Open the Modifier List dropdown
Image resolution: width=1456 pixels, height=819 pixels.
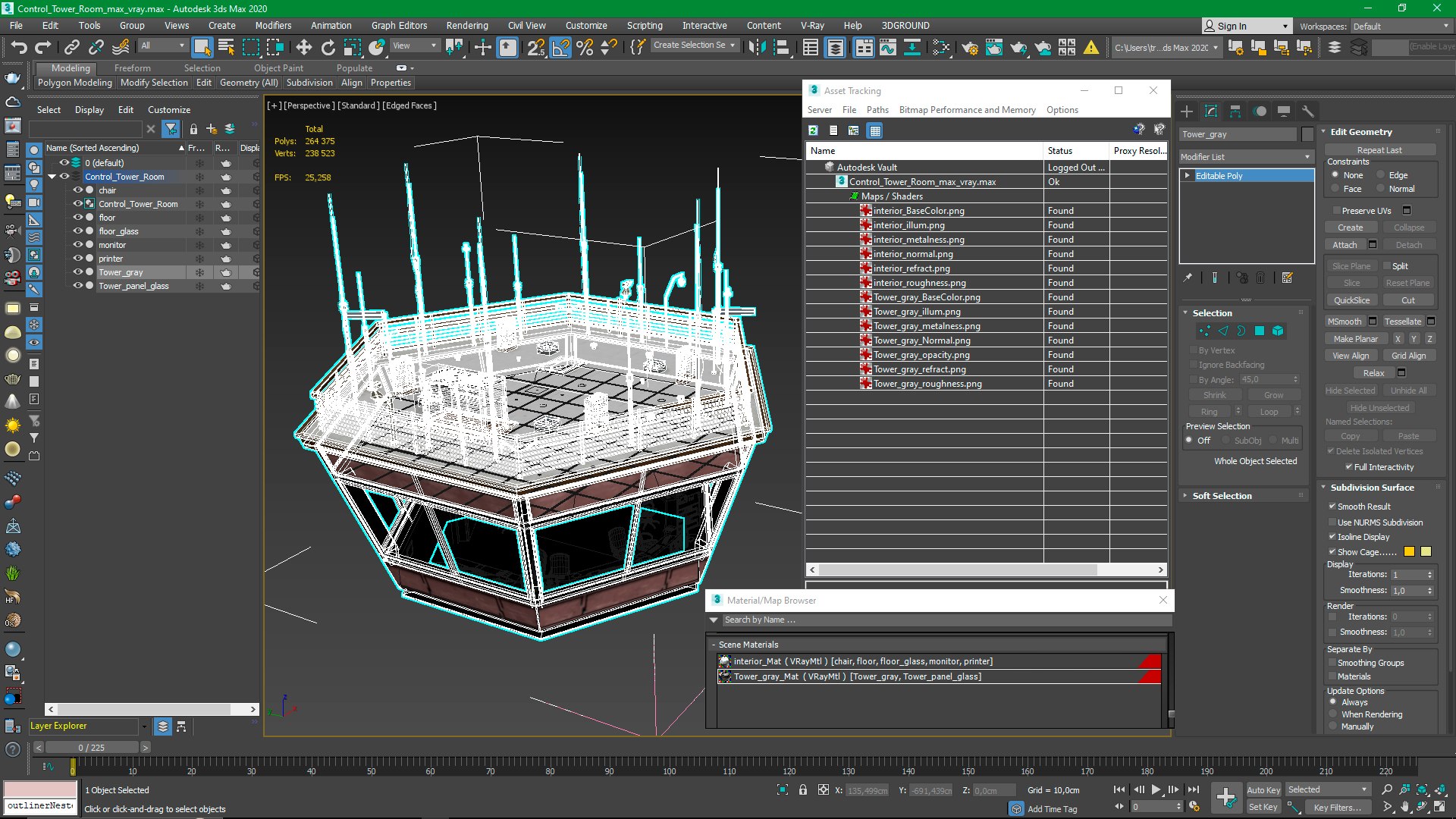(1245, 157)
